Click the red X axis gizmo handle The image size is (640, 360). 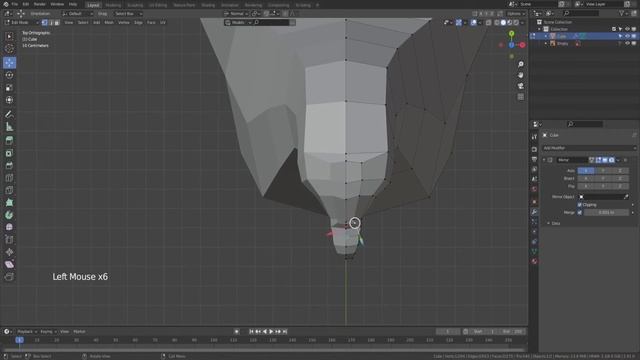tap(522, 45)
